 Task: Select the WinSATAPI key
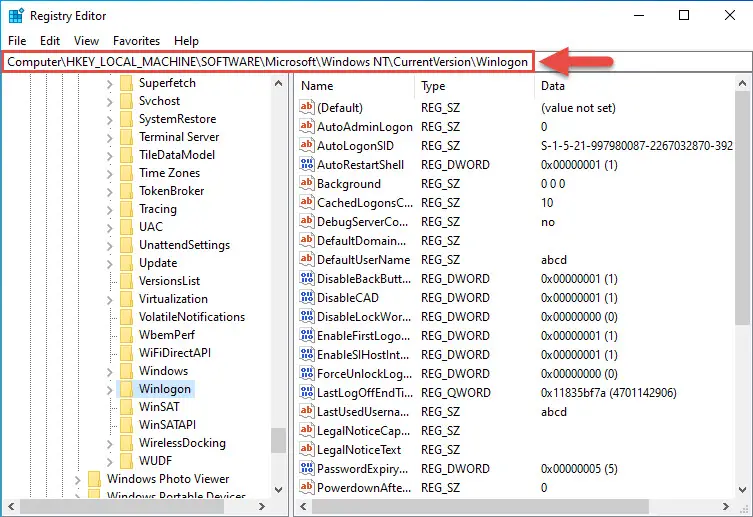tap(167, 425)
